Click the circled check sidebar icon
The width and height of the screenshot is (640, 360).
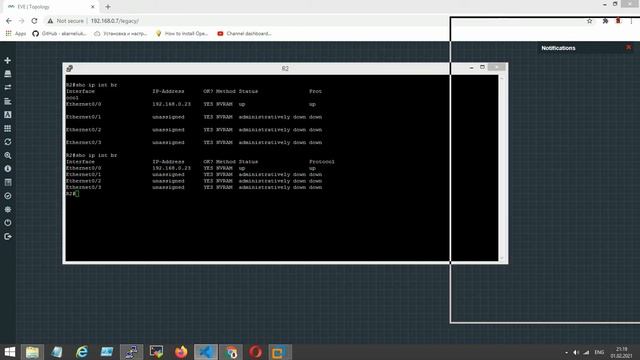(8, 196)
